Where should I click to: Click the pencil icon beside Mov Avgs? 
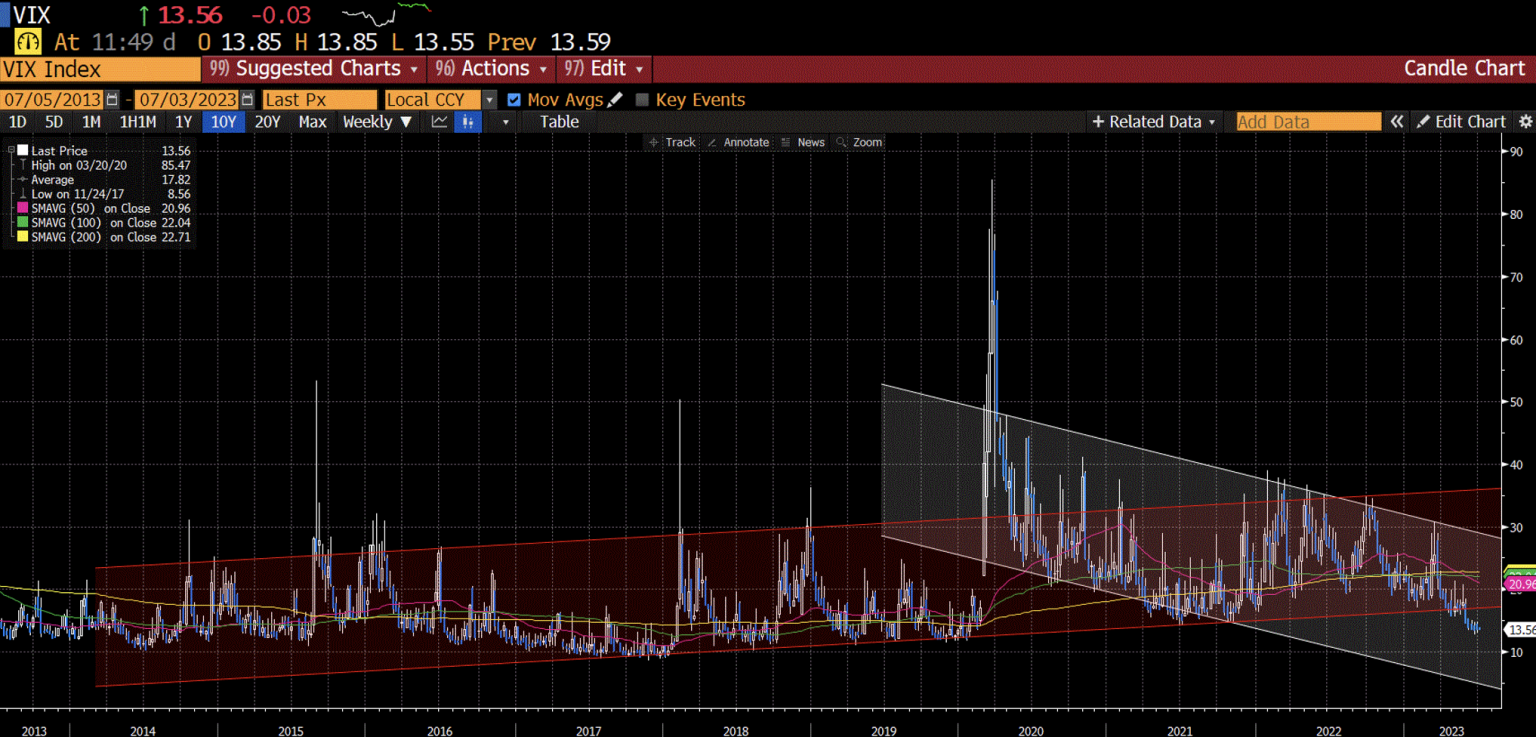[x=615, y=100]
